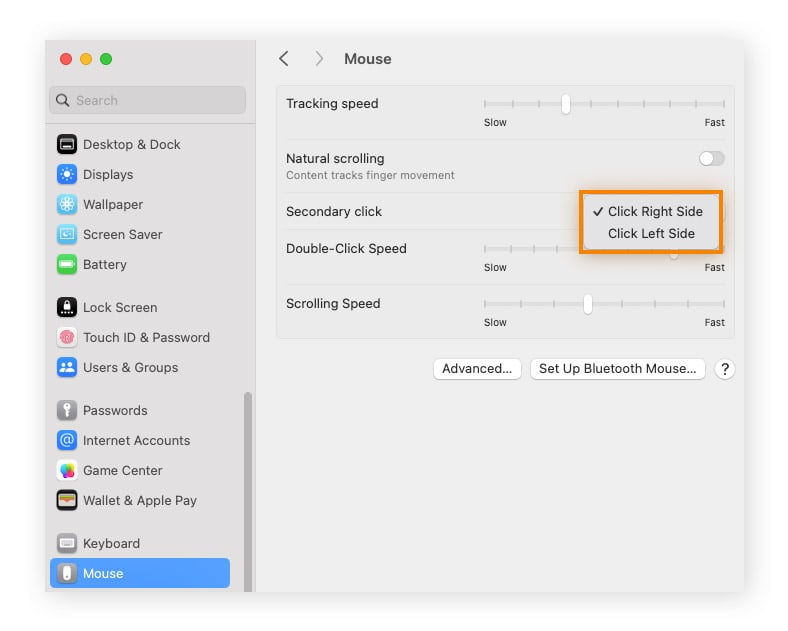Select Wallpaper label in sidebar

[113, 204]
